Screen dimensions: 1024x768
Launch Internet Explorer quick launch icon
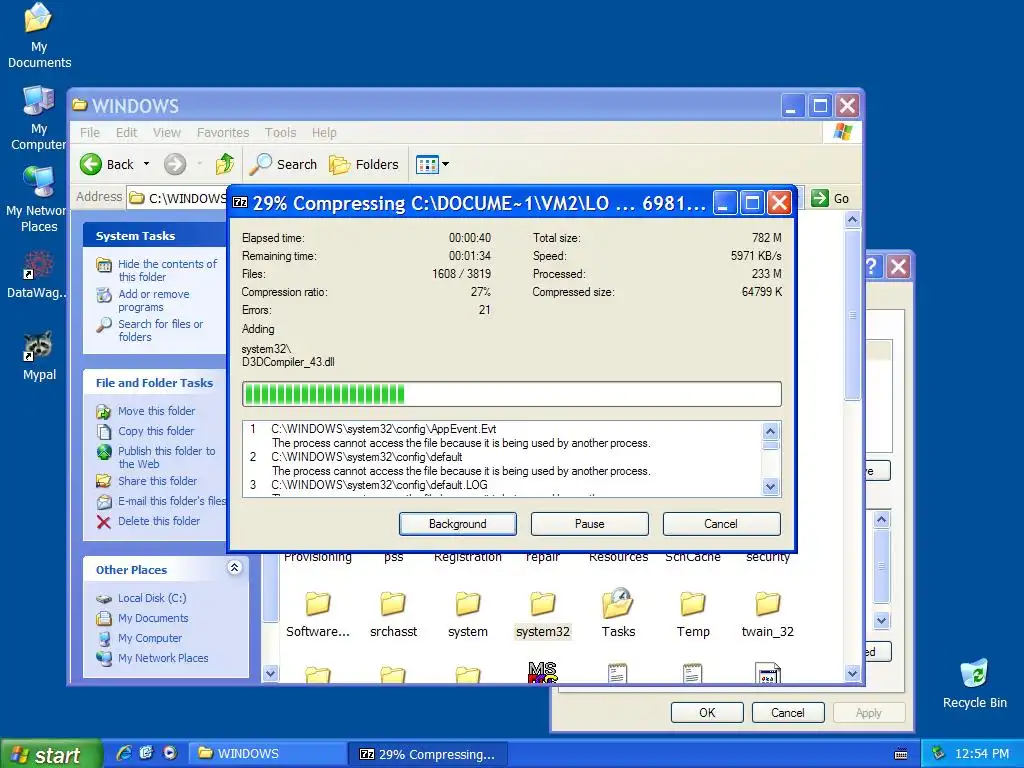(123, 753)
